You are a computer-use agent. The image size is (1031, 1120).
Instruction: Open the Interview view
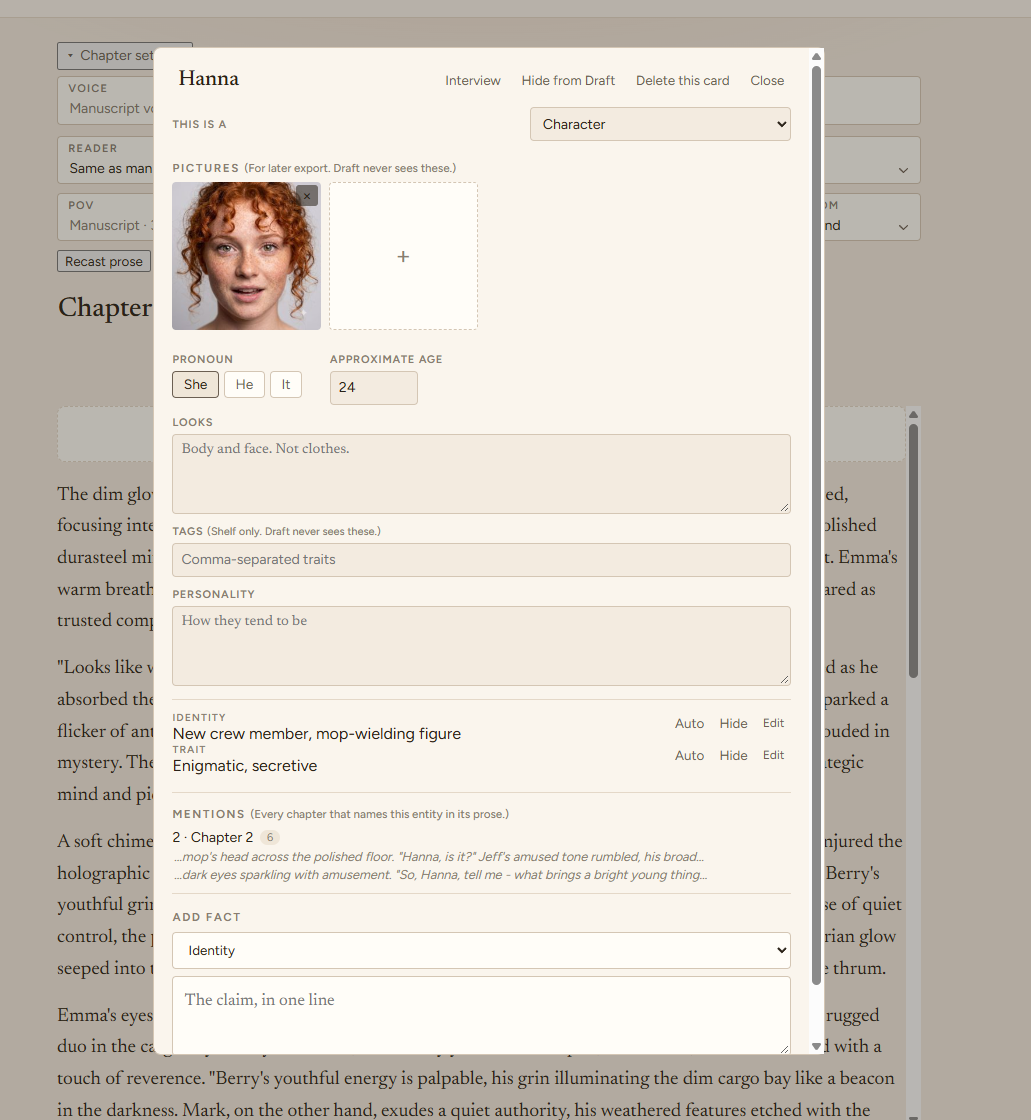[x=473, y=81]
